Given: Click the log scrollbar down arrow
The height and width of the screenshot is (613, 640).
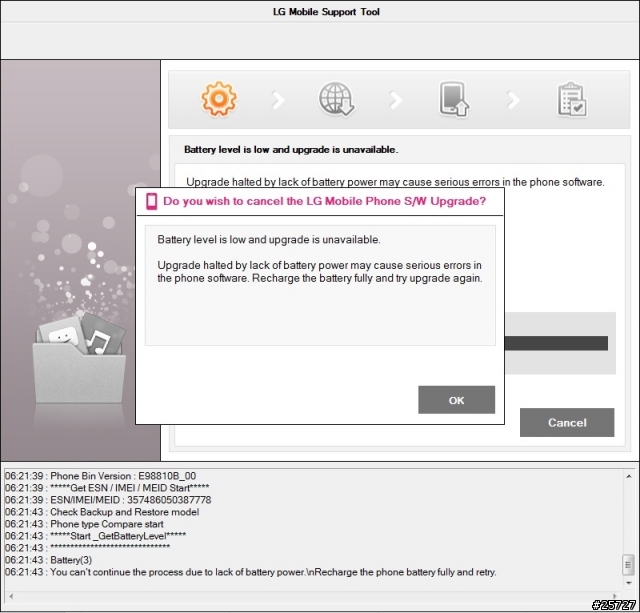Looking at the screenshot, I should pos(629,583).
